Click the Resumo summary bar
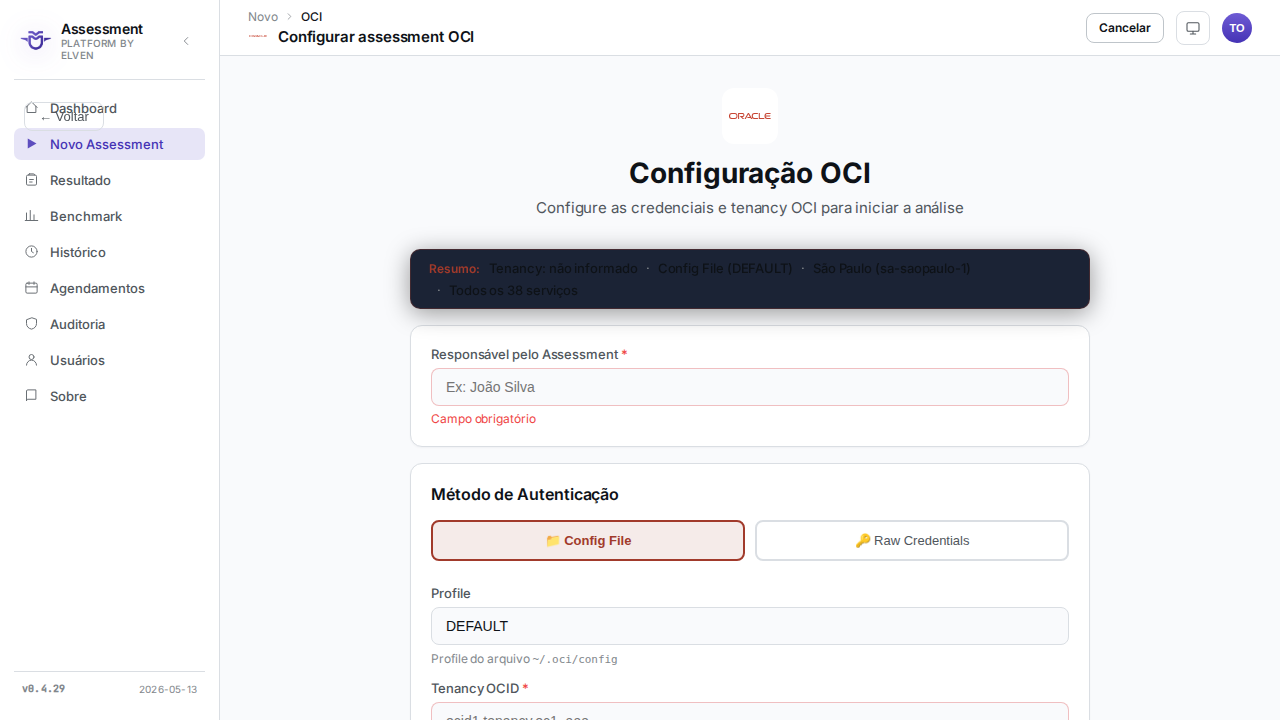Viewport: 1280px width, 720px height. (x=750, y=279)
